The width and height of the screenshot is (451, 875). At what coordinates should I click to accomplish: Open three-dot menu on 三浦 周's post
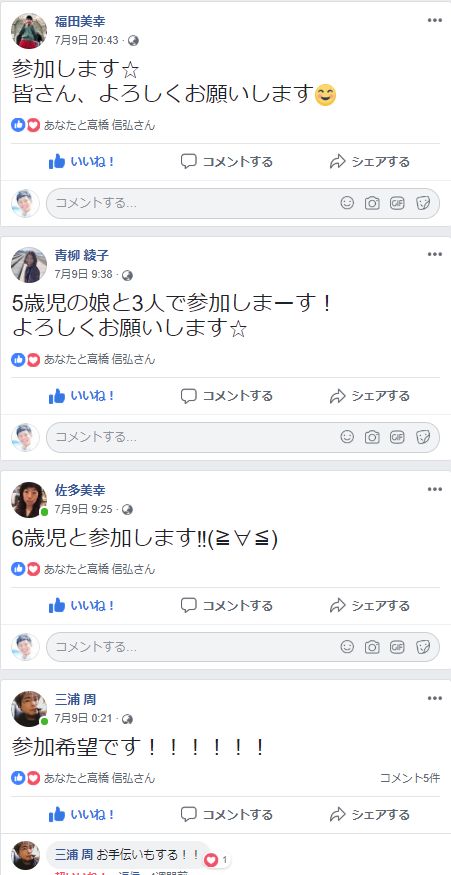[434, 698]
